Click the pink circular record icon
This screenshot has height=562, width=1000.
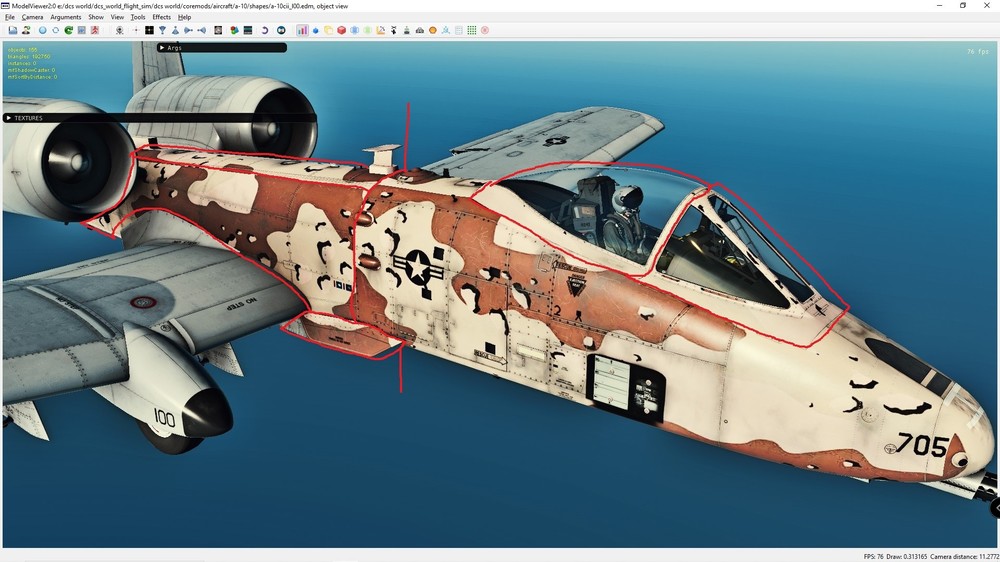point(485,30)
